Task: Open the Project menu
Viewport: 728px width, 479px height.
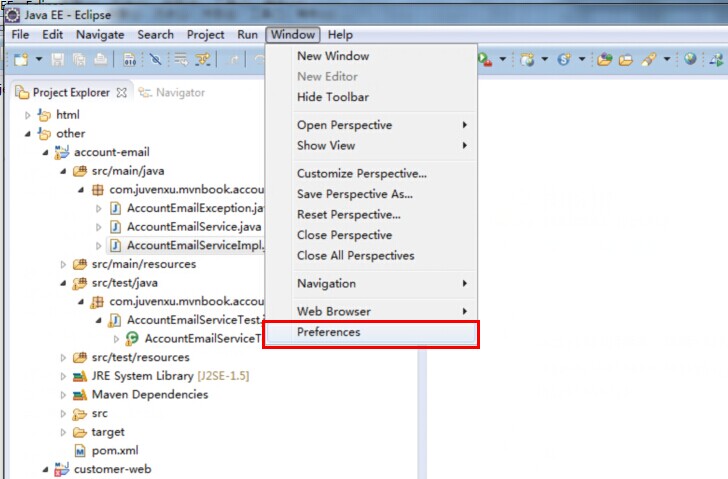Action: (205, 35)
